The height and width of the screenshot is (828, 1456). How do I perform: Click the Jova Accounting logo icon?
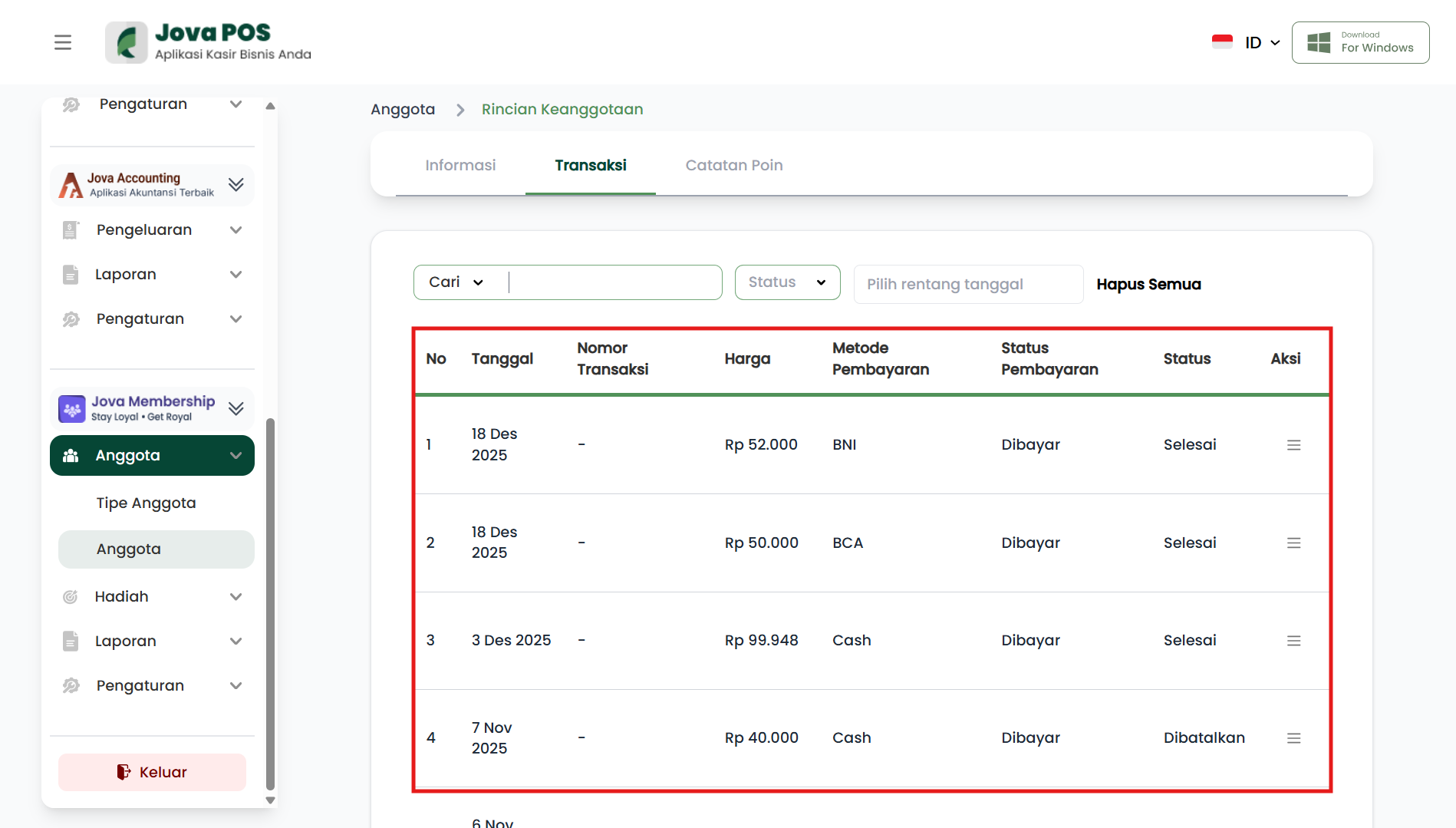[x=71, y=185]
